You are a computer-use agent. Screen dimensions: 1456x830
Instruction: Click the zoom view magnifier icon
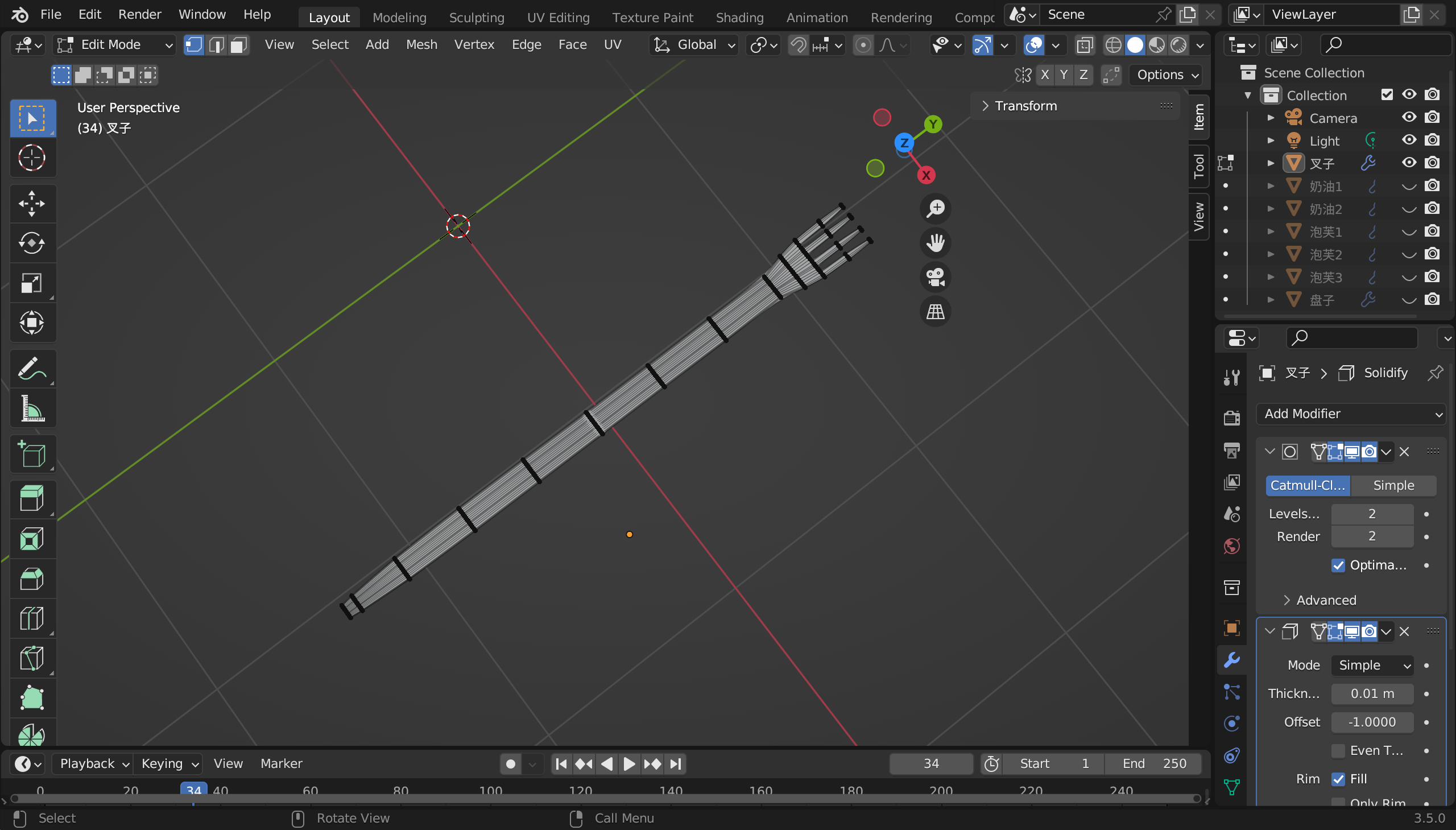[935, 209]
